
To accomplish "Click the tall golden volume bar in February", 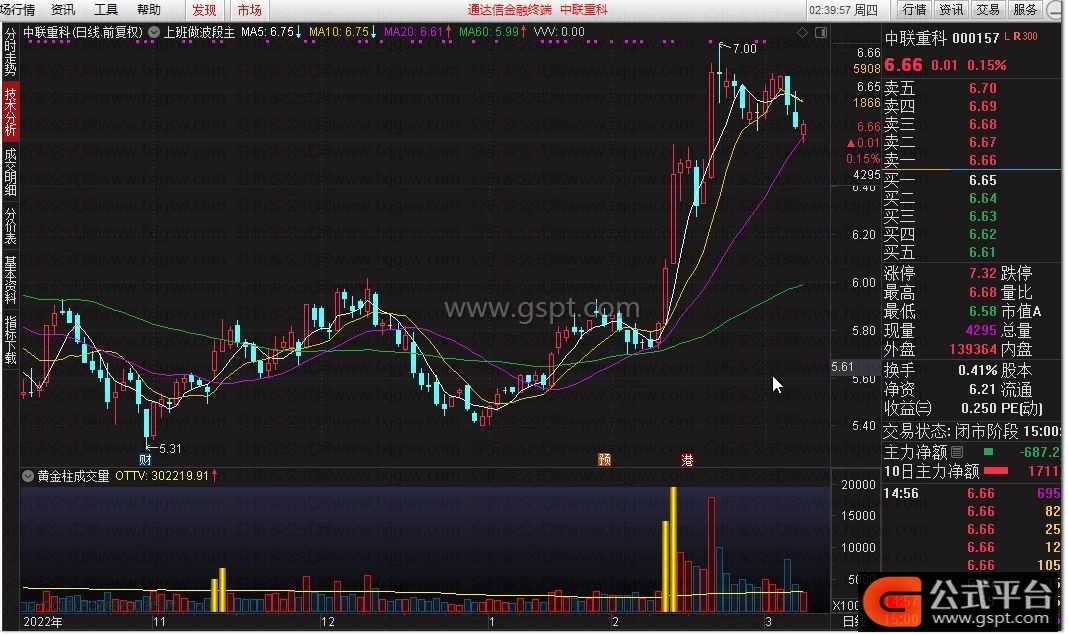I will point(673,549).
